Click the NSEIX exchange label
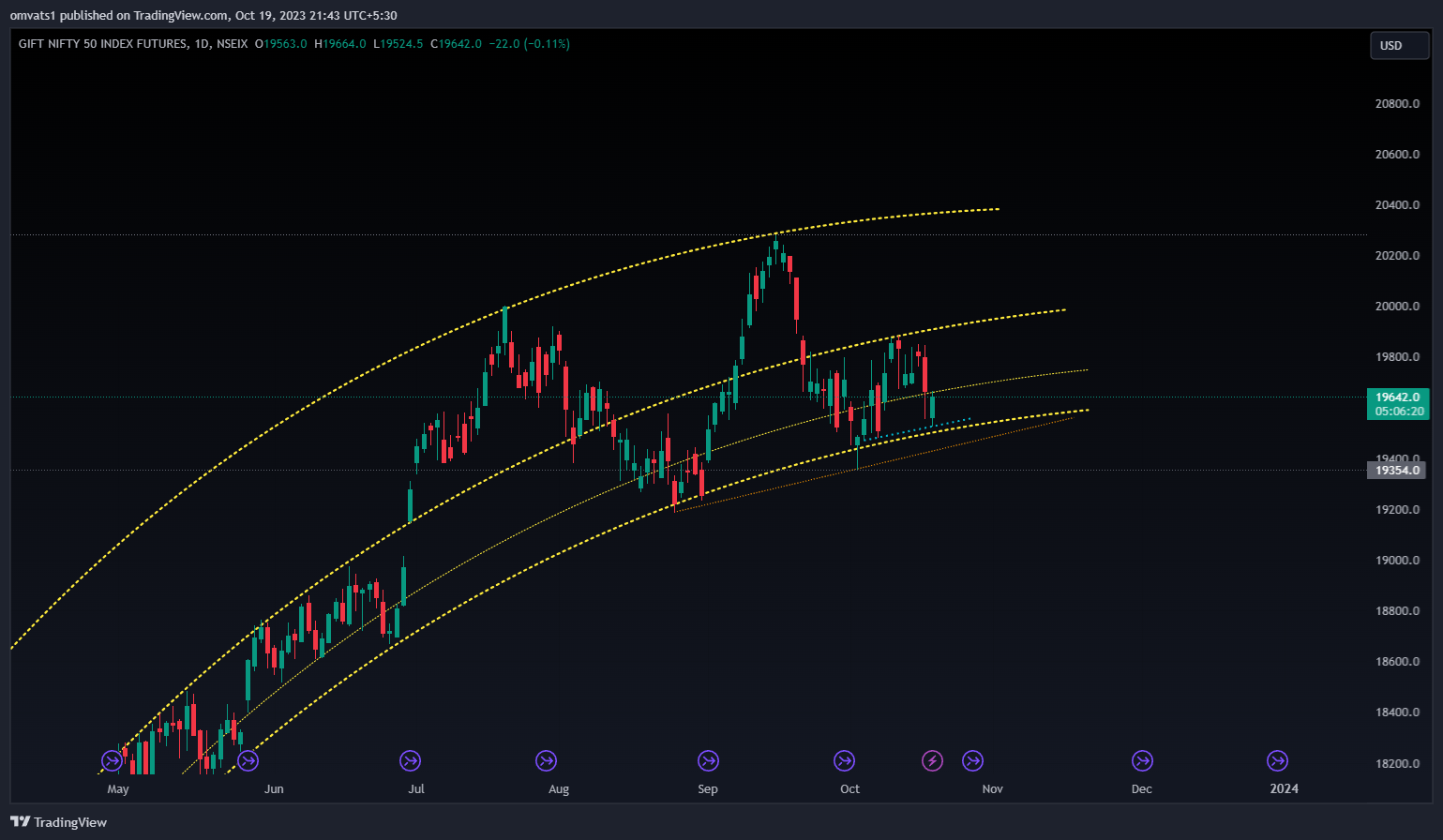The image size is (1443, 840). pyautogui.click(x=232, y=44)
